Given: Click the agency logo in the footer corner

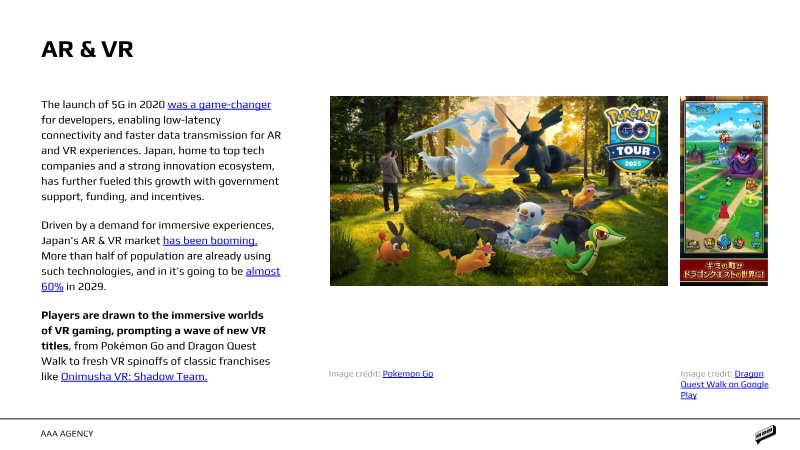Looking at the screenshot, I should [765, 434].
